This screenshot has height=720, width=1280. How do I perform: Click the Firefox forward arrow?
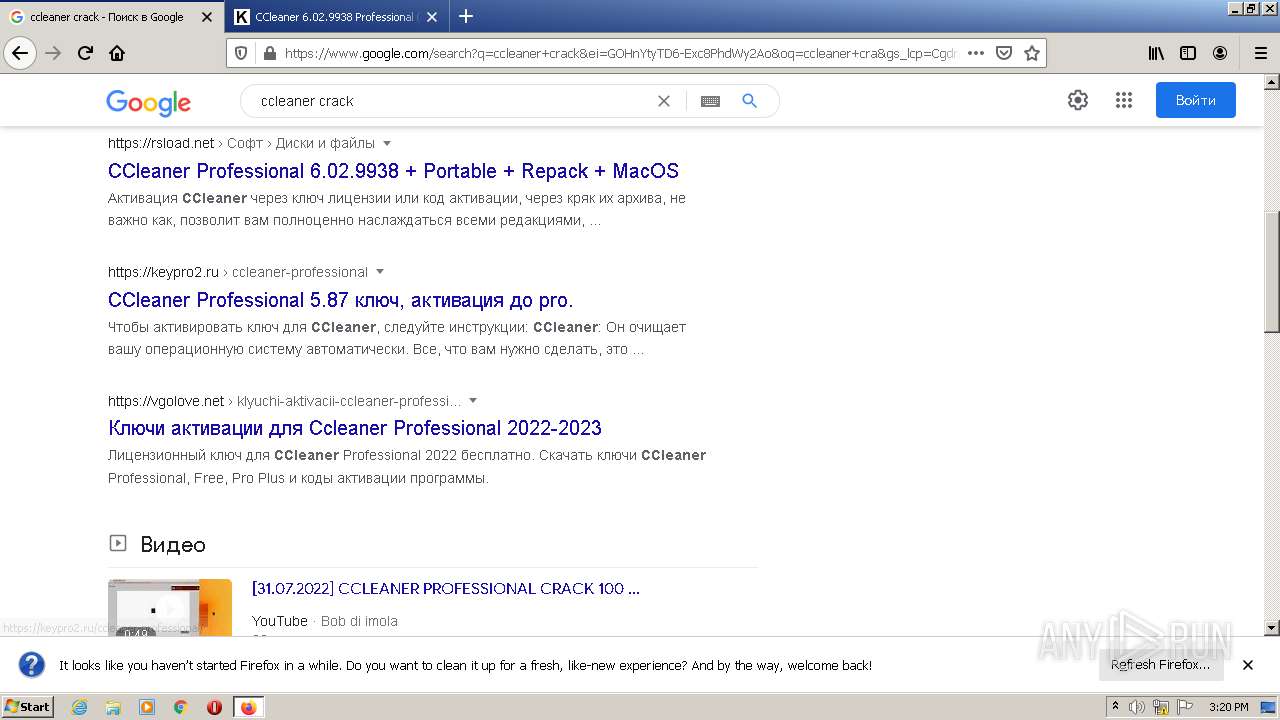pyautogui.click(x=54, y=53)
